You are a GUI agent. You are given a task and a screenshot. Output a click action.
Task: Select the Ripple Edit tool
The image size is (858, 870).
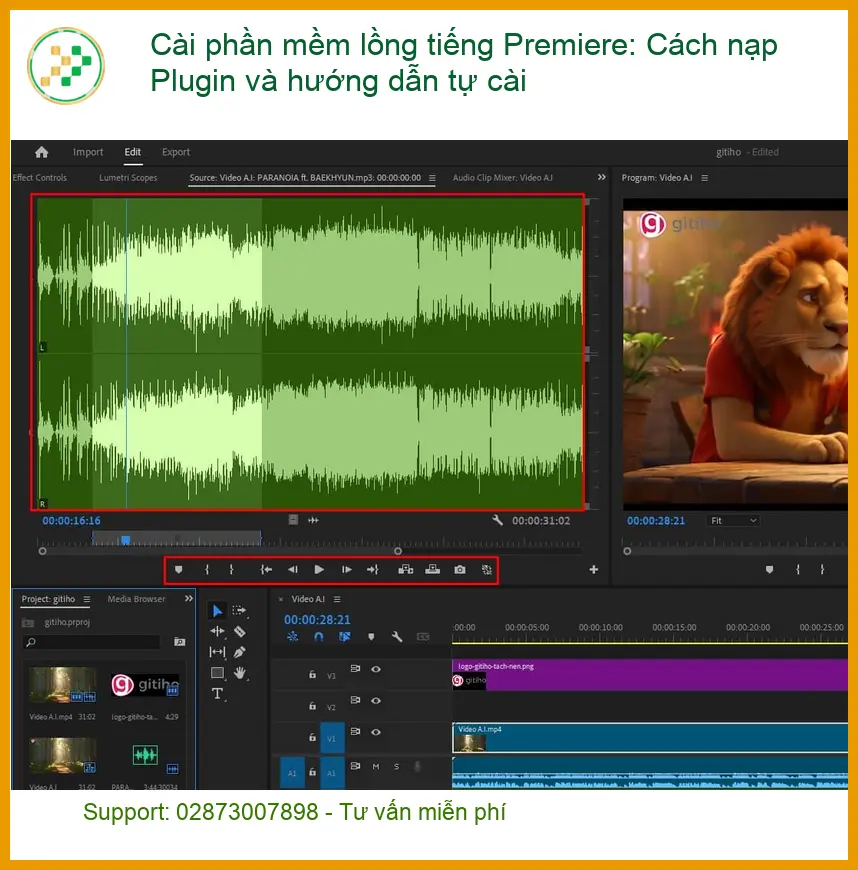click(x=217, y=631)
